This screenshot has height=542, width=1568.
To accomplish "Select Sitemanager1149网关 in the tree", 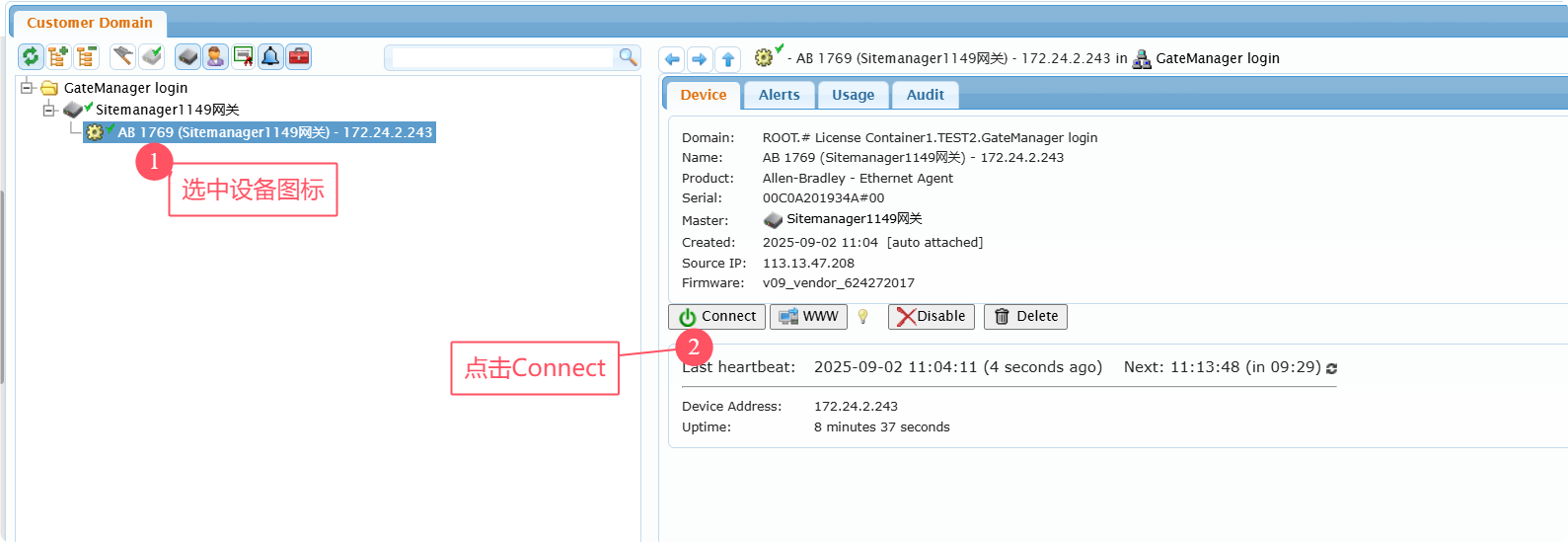I will 167,110.
